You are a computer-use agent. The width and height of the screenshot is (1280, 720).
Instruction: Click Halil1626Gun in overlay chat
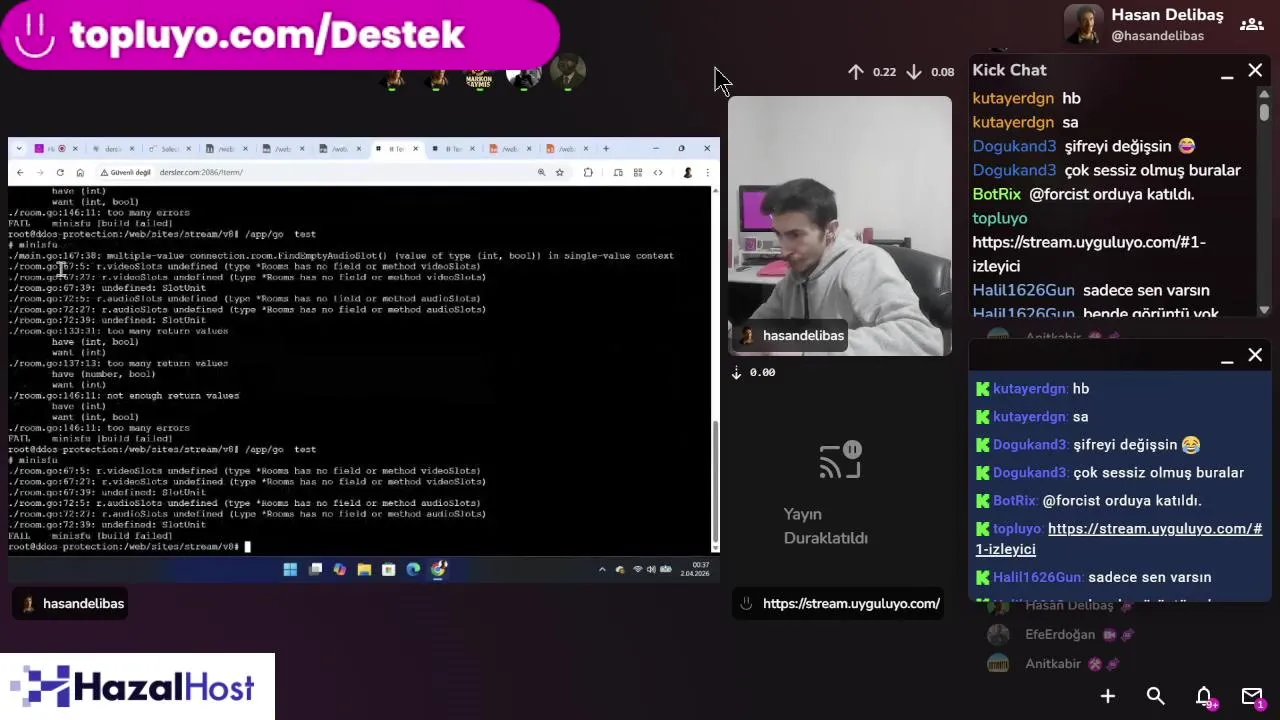point(1037,578)
